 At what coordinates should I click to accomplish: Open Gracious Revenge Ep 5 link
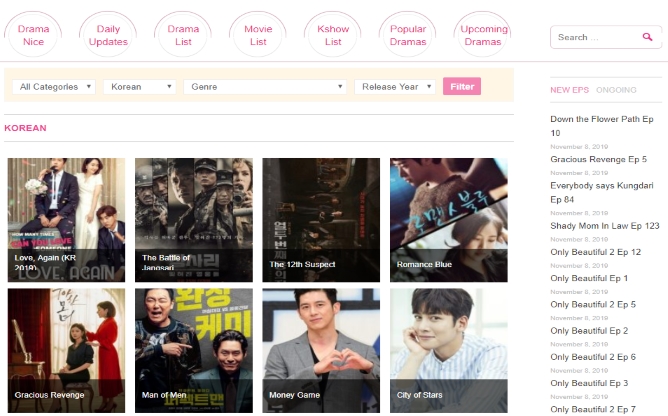599,159
